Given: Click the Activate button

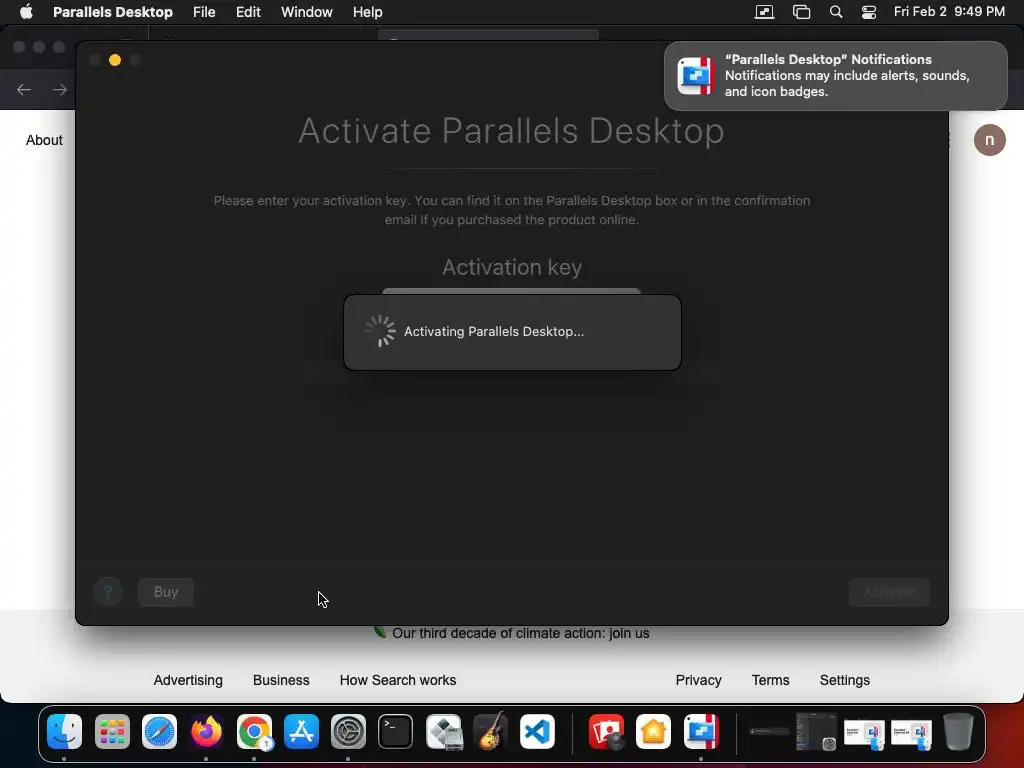Looking at the screenshot, I should point(889,592).
